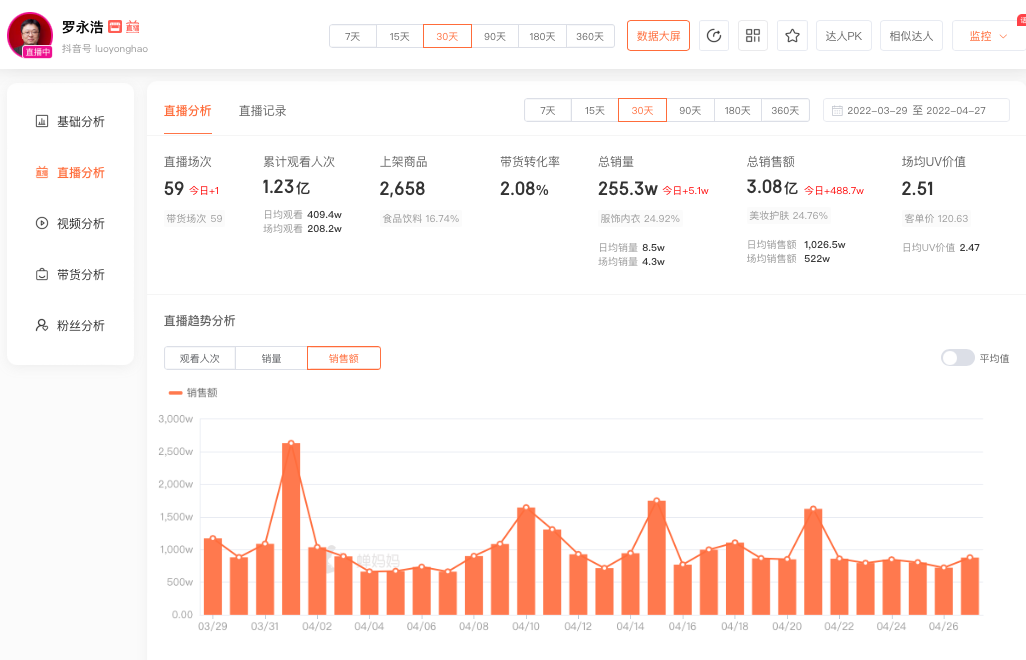The image size is (1026, 660).
Task: Click the 粉丝分析 person icon in sidebar
Action: click(x=42, y=326)
